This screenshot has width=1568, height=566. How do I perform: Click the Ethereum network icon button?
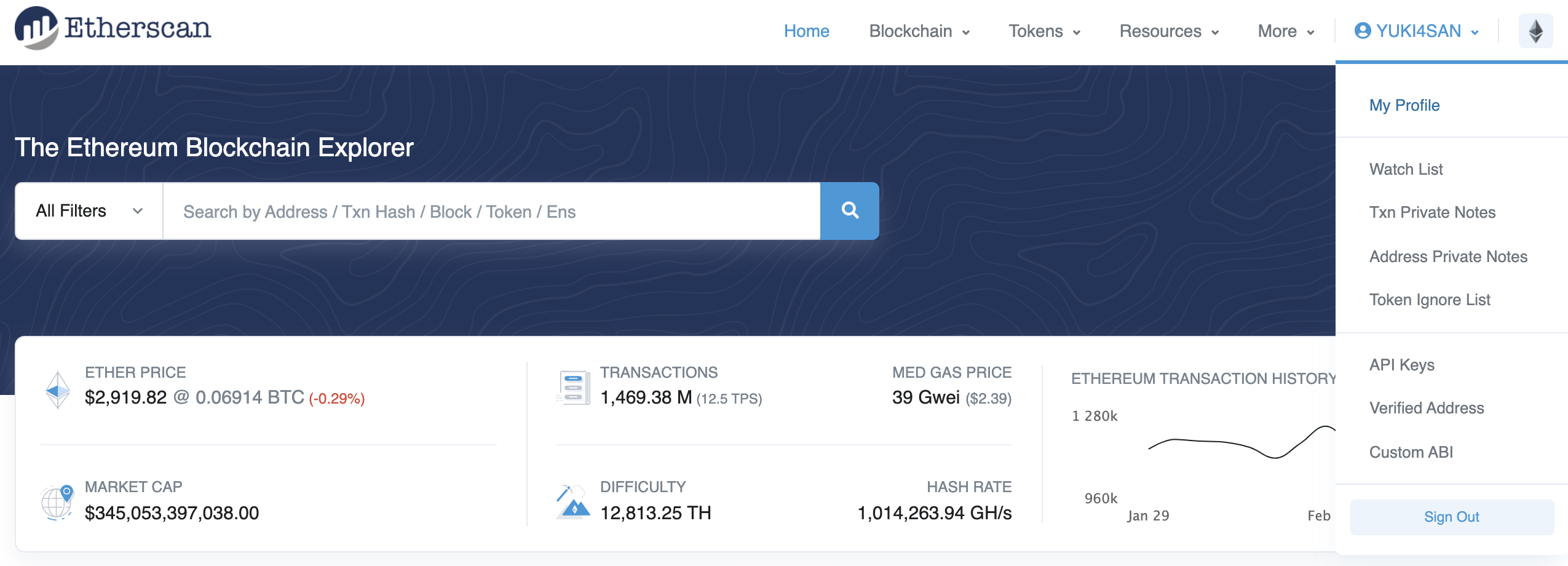point(1535,31)
